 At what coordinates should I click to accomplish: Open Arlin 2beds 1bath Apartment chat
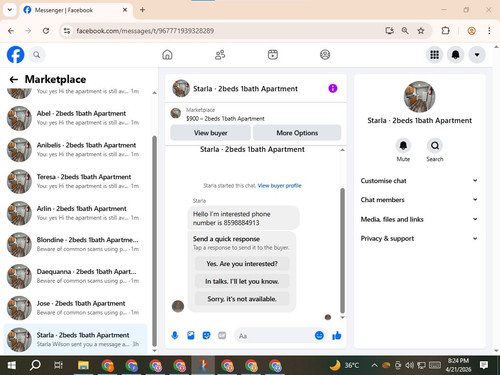coord(76,213)
